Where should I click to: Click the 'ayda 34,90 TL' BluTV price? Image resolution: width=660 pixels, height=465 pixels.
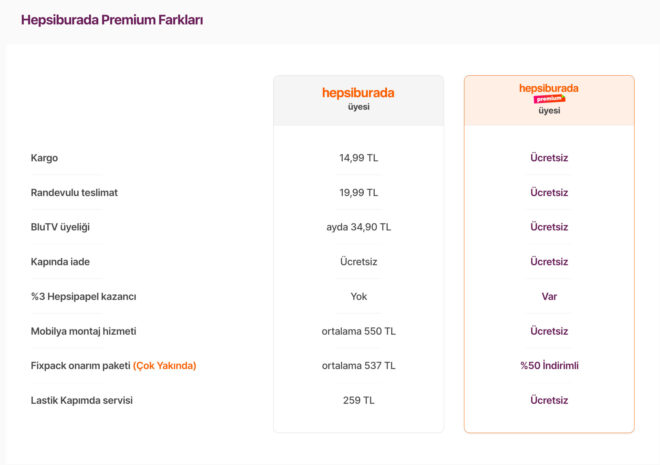(x=358, y=227)
